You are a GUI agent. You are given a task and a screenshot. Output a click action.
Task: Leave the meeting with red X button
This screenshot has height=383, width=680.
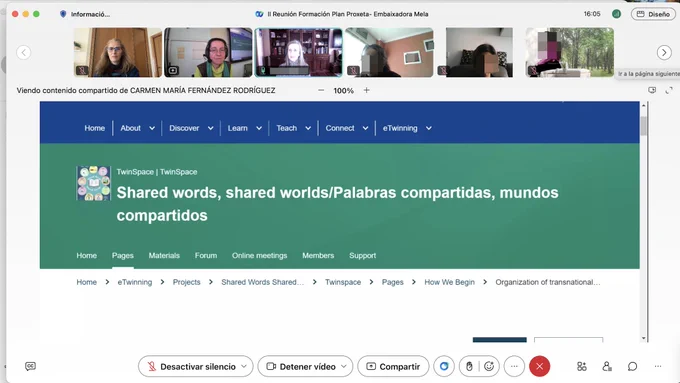(x=539, y=367)
